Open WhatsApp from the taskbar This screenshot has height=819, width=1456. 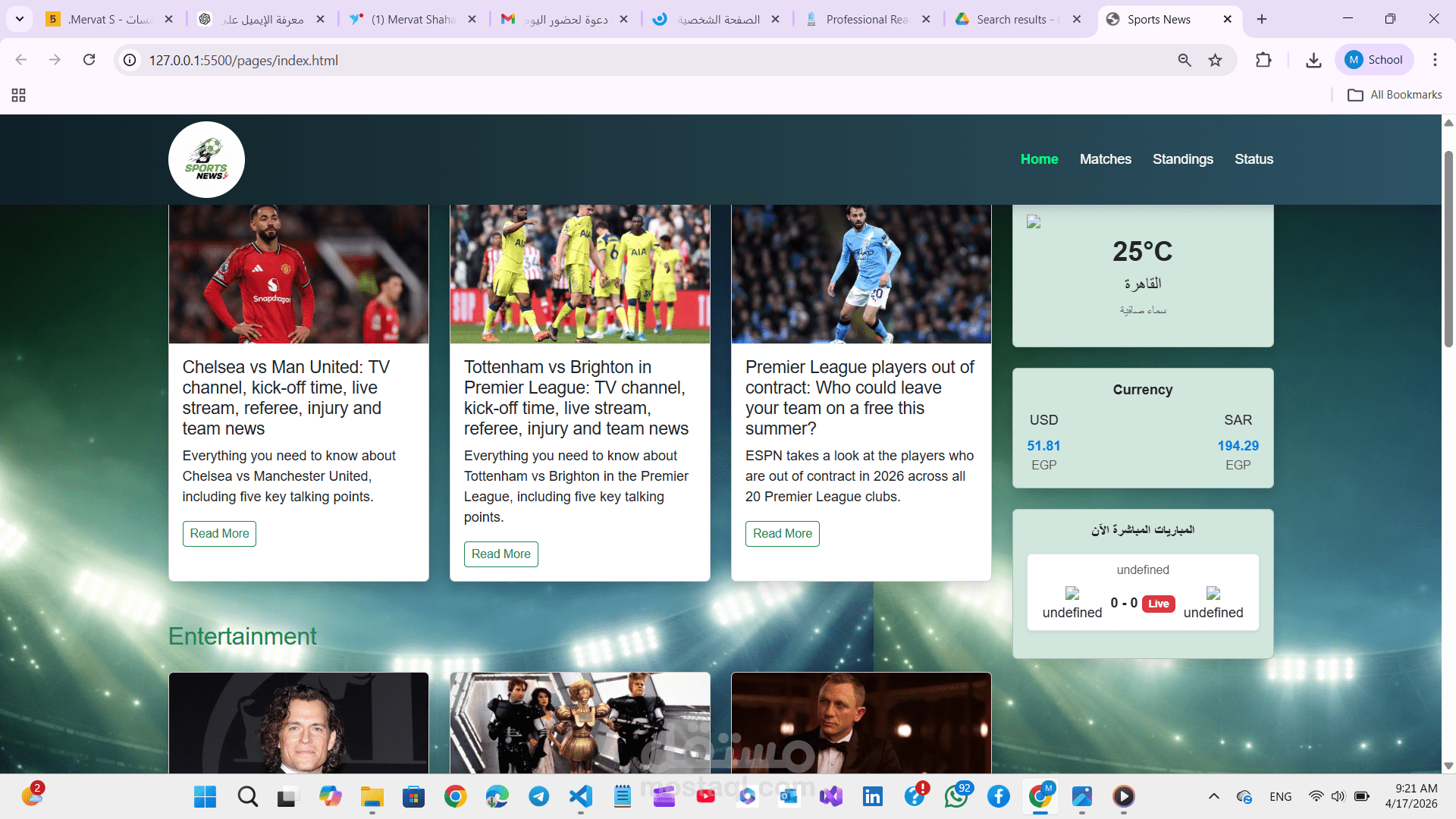coord(956,797)
